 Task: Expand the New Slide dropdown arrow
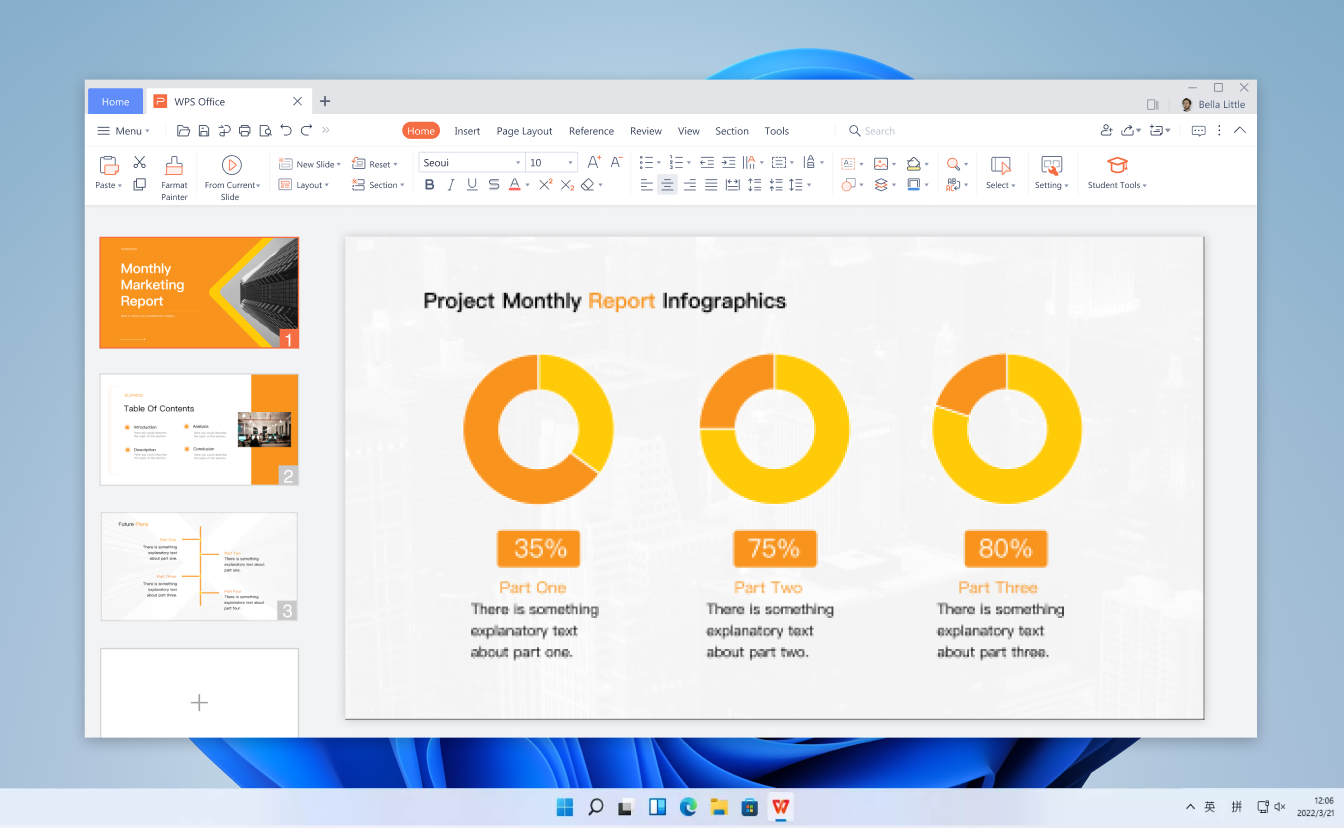pyautogui.click(x=339, y=164)
